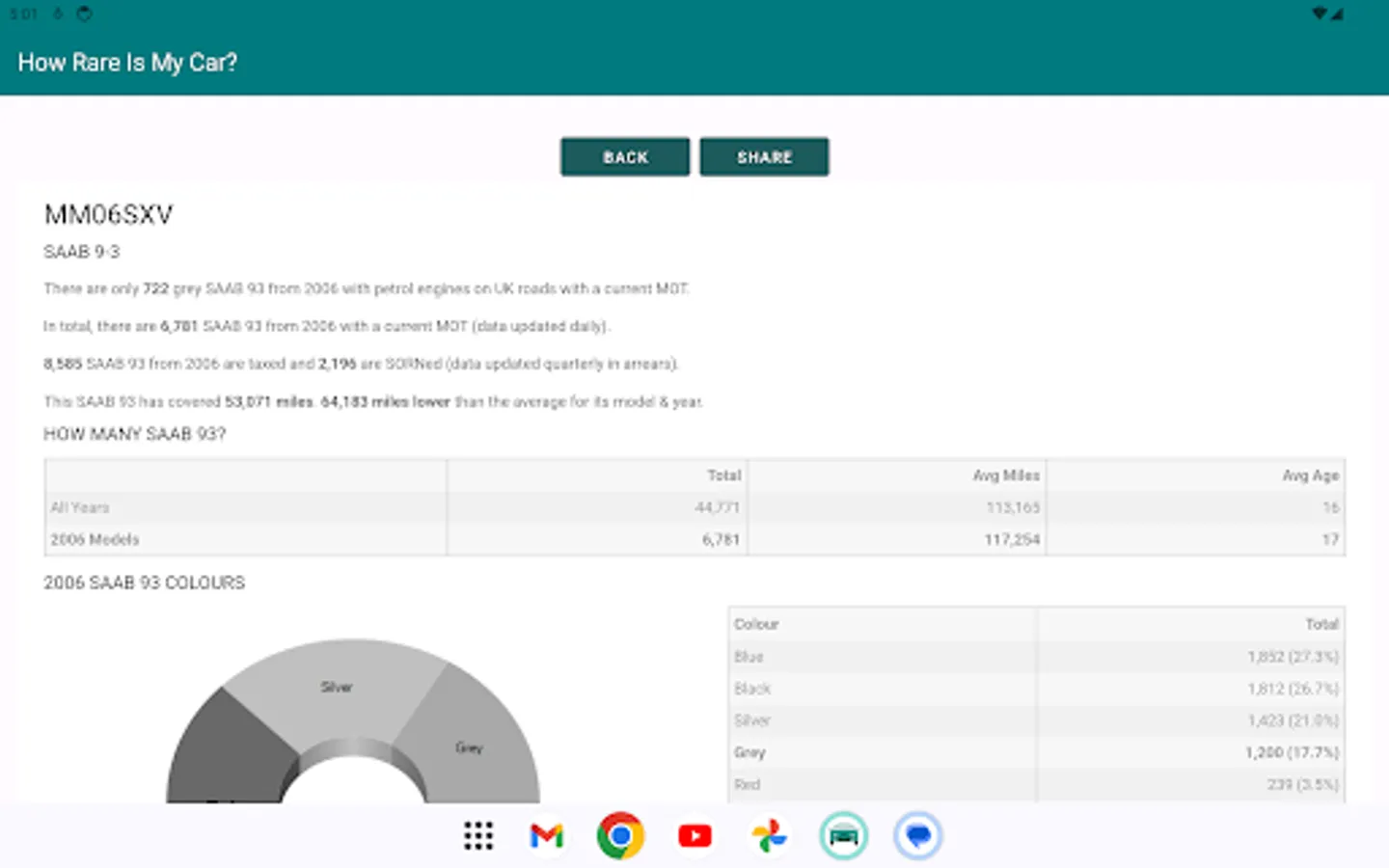Viewport: 1389px width, 868px height.
Task: Tap the BACK button
Action: (625, 157)
